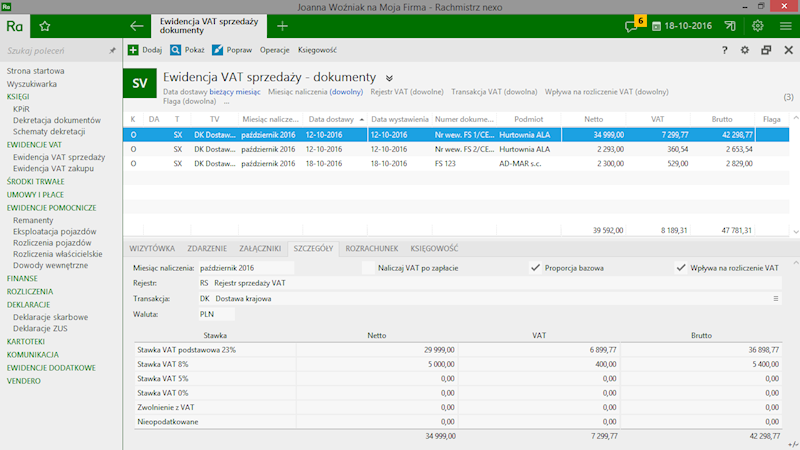Open Deklaracje ZUS in sidebar
The width and height of the screenshot is (800, 450).
40,329
